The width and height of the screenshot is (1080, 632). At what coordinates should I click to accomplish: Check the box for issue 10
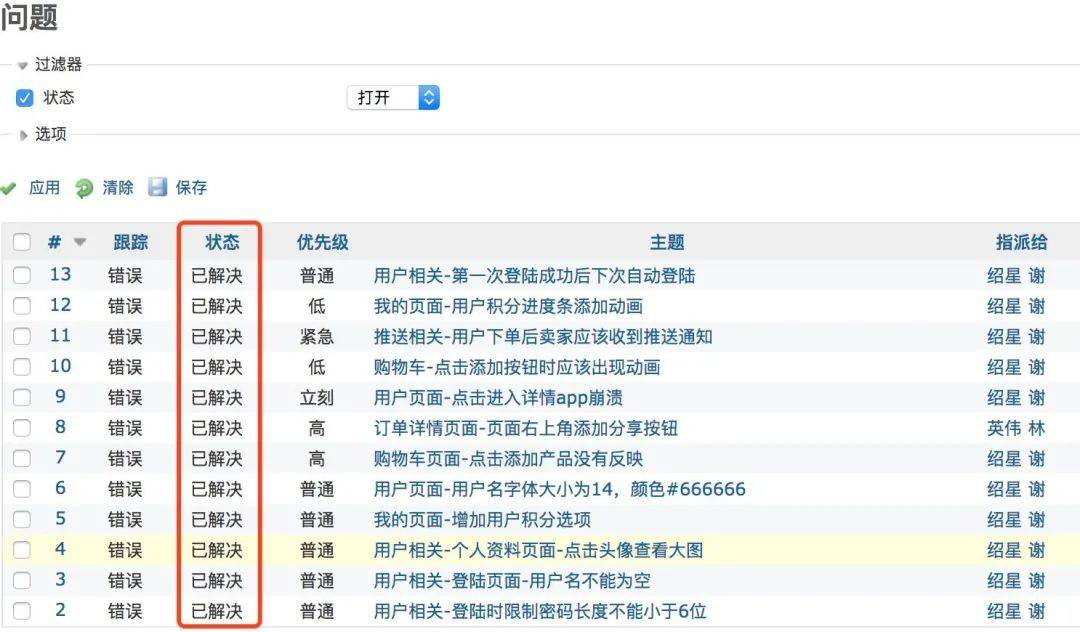[x=22, y=366]
